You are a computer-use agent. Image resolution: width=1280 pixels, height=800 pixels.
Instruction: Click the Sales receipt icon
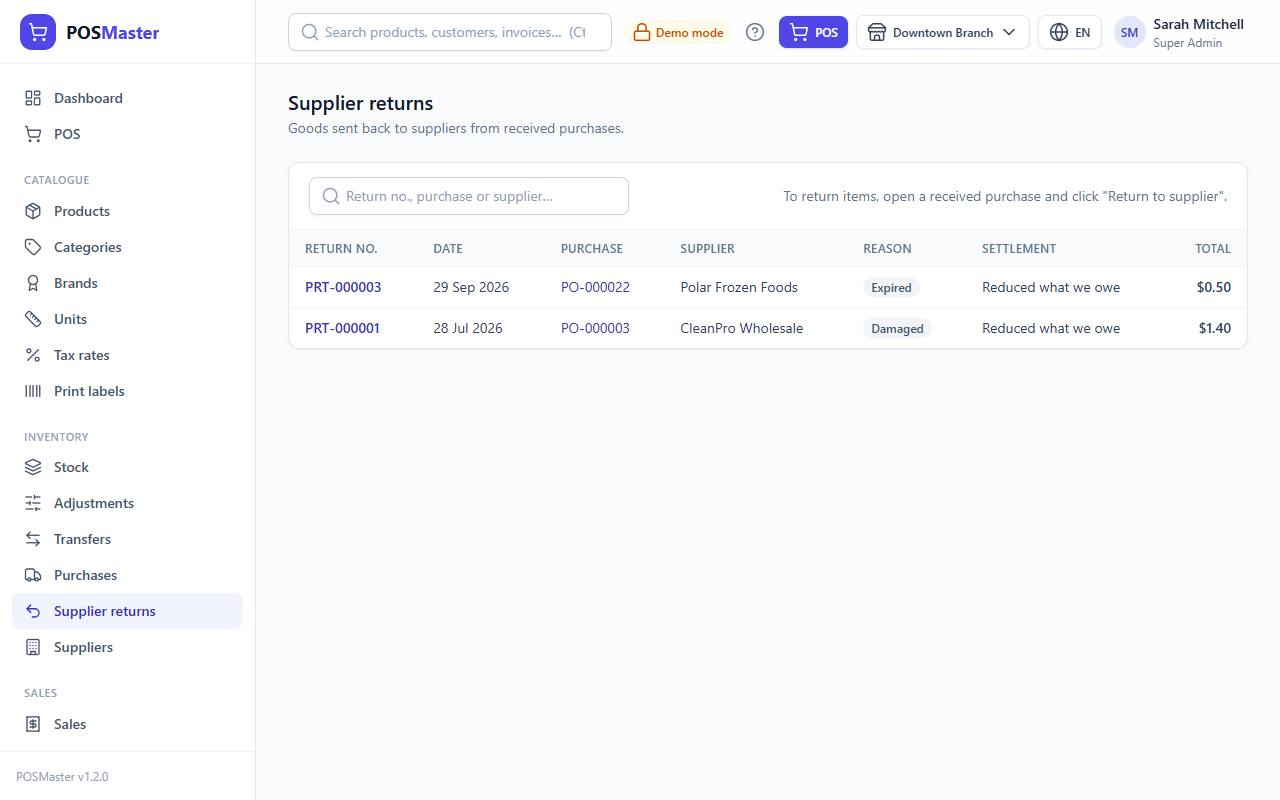coord(33,724)
